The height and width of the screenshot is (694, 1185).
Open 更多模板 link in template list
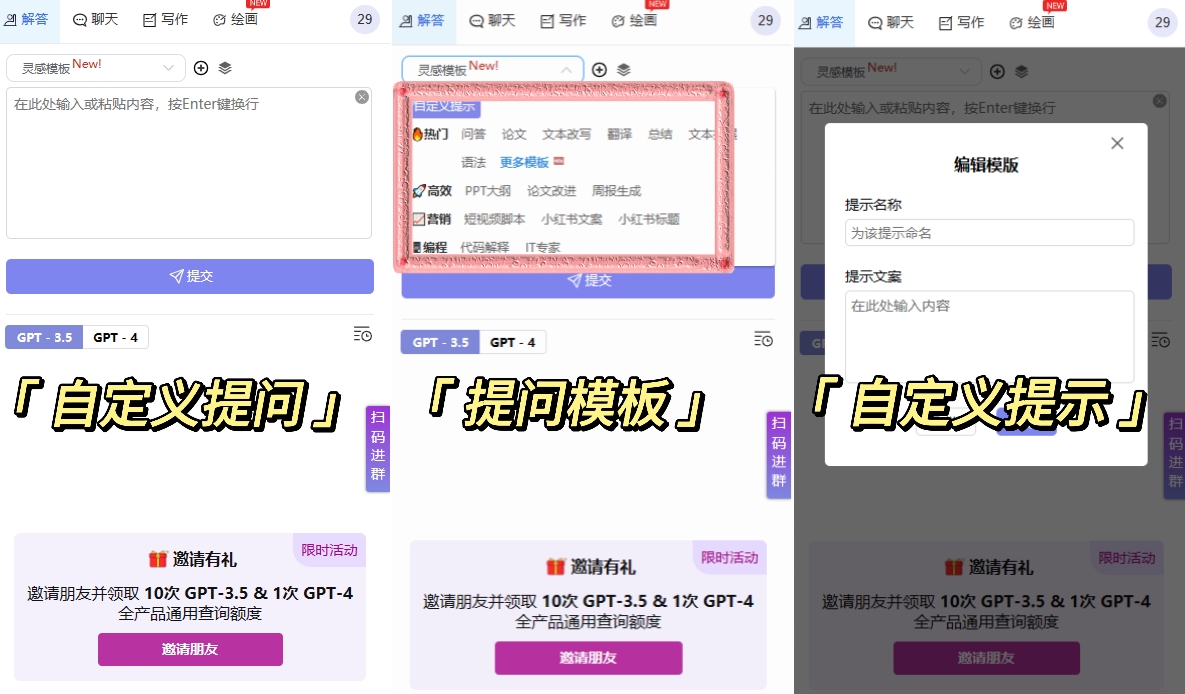pos(524,163)
